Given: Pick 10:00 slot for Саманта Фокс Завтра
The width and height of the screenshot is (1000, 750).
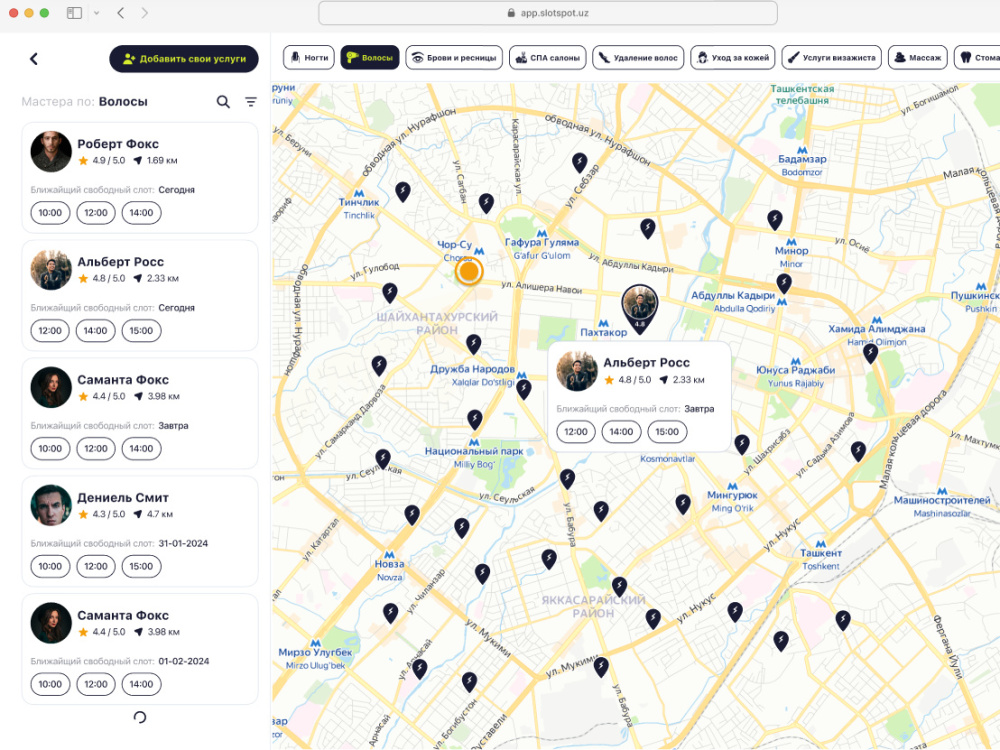Looking at the screenshot, I should coord(50,448).
